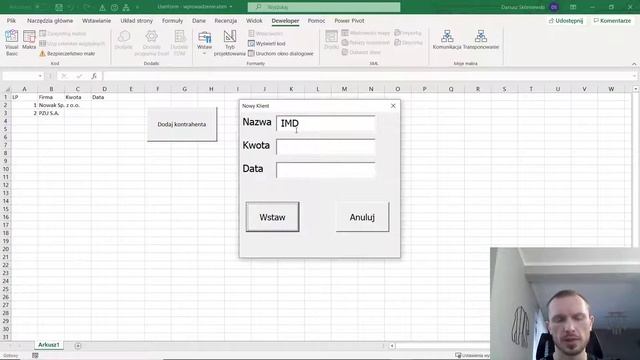Open the Makra macros list
Image resolution: width=640 pixels, height=360 pixels.
click(x=29, y=40)
